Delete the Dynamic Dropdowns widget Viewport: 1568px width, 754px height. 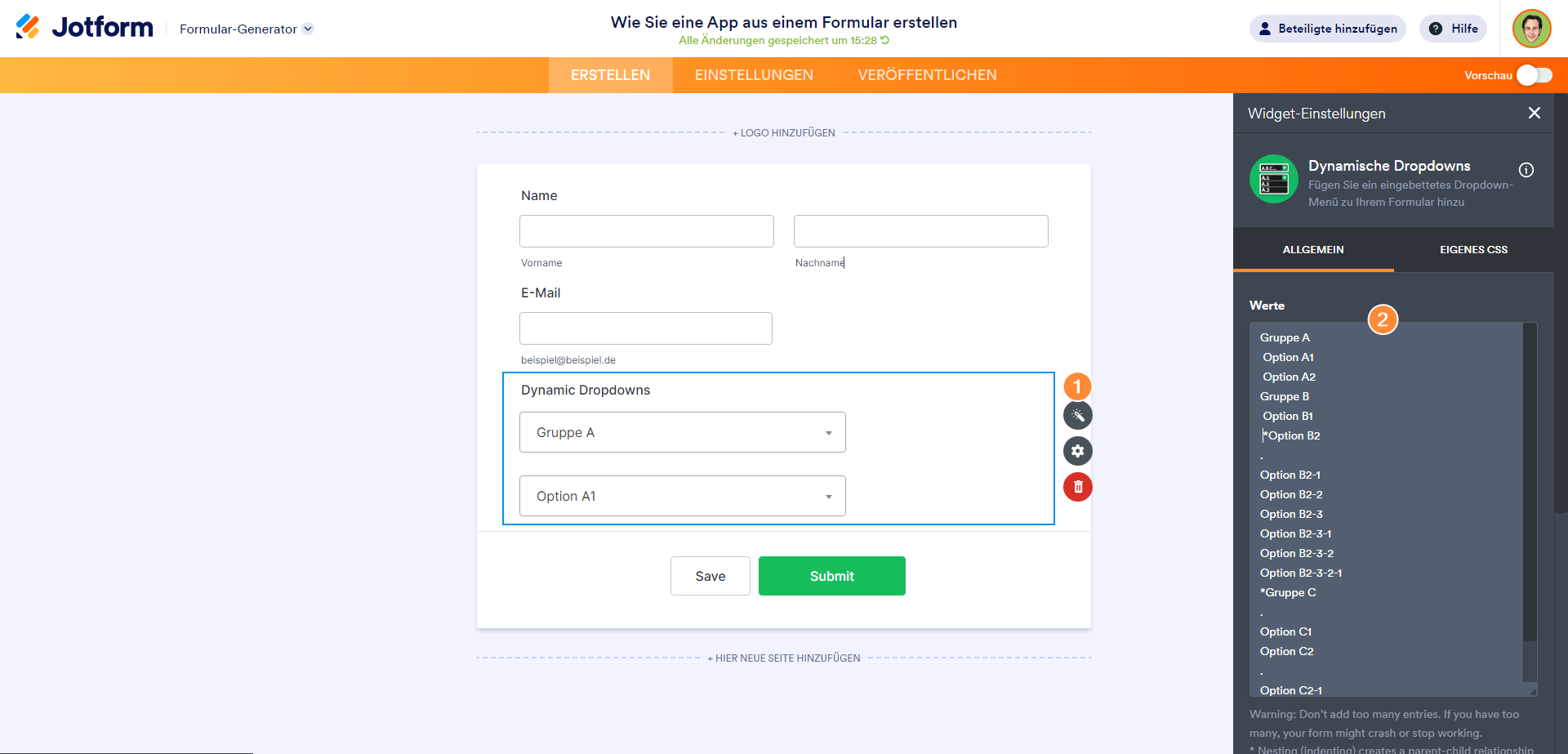coord(1077,487)
